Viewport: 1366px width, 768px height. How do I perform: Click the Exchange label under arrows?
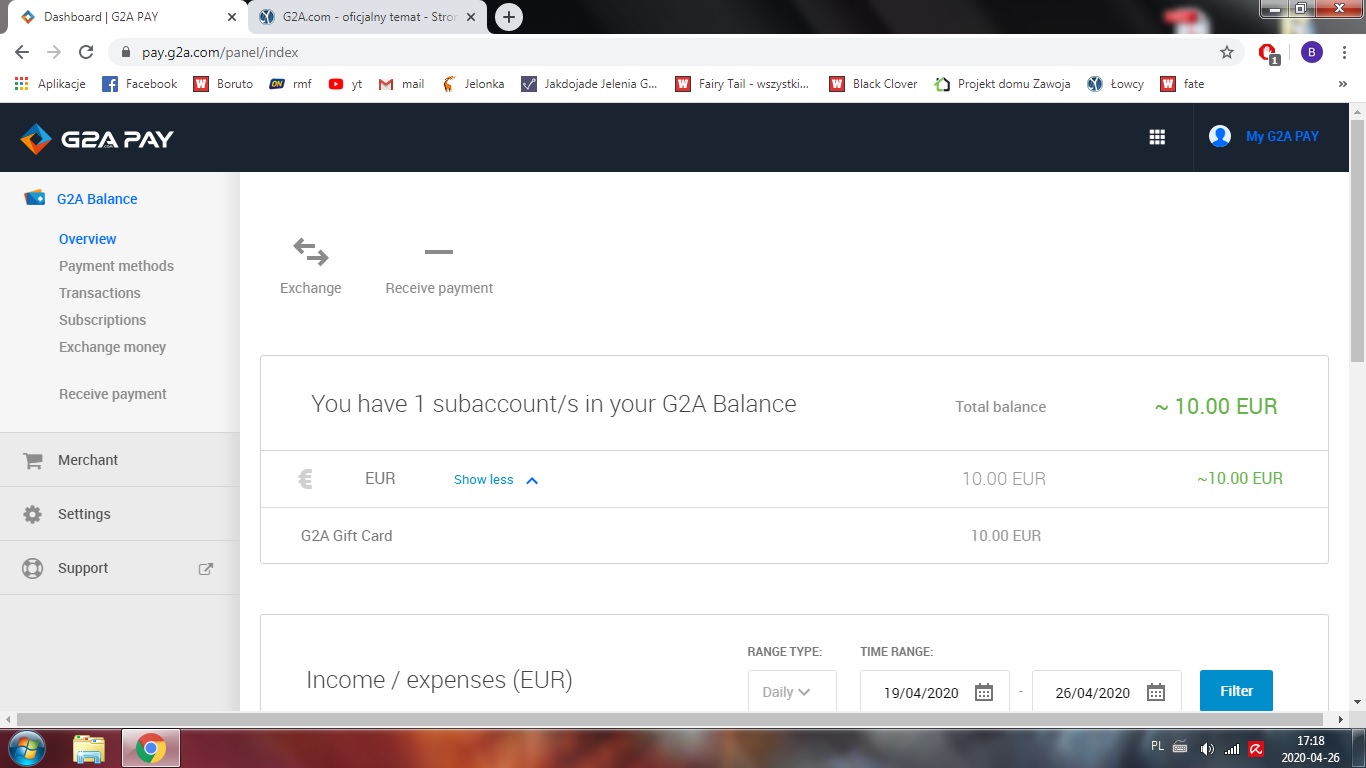pyautogui.click(x=310, y=288)
